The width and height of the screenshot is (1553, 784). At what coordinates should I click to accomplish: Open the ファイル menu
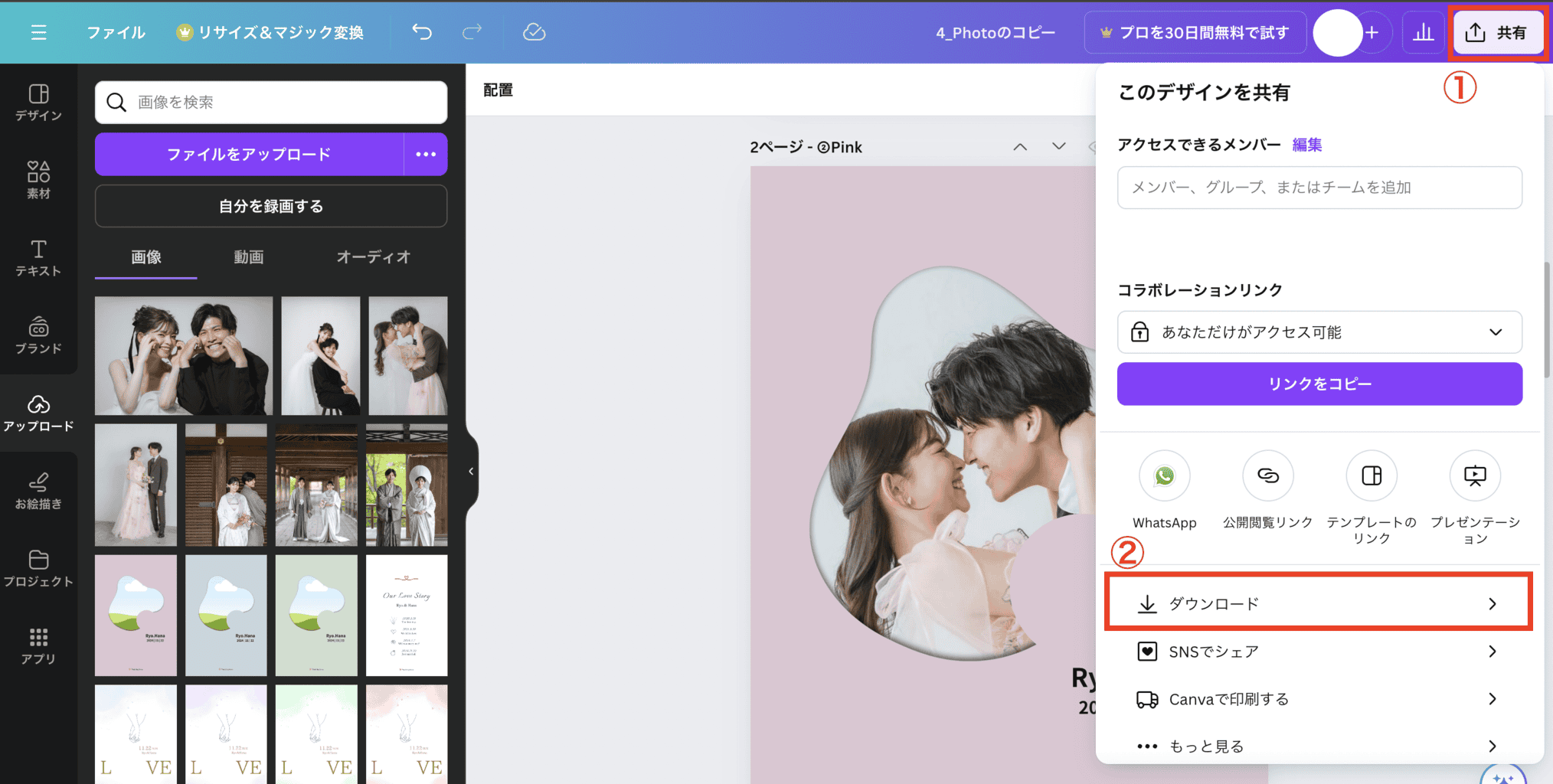[x=116, y=32]
